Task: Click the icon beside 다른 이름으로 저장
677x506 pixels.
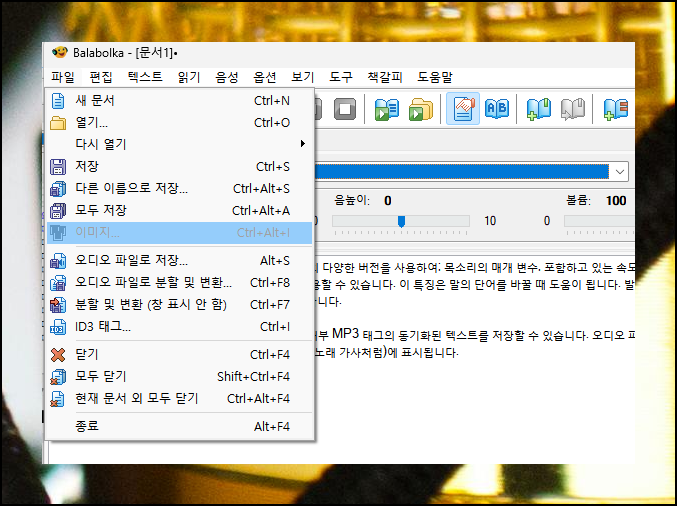Action: tap(58, 189)
